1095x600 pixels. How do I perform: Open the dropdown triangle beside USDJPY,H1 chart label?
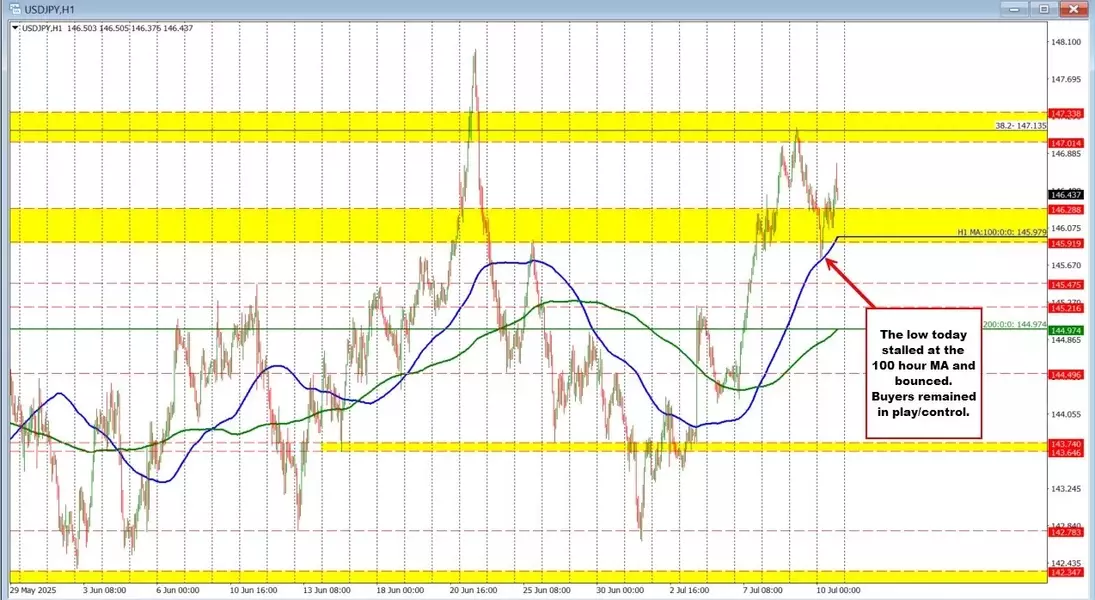pos(16,28)
